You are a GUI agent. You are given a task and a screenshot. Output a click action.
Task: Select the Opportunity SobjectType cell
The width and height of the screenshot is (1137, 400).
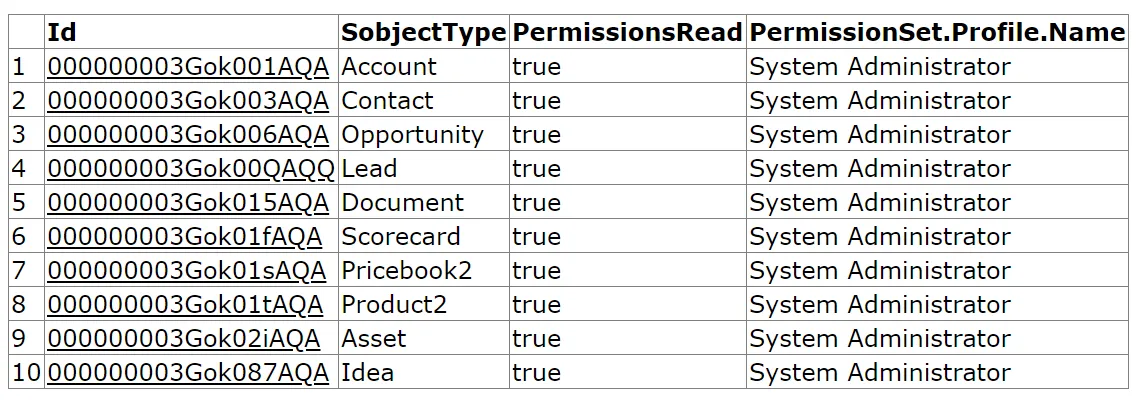coord(423,135)
